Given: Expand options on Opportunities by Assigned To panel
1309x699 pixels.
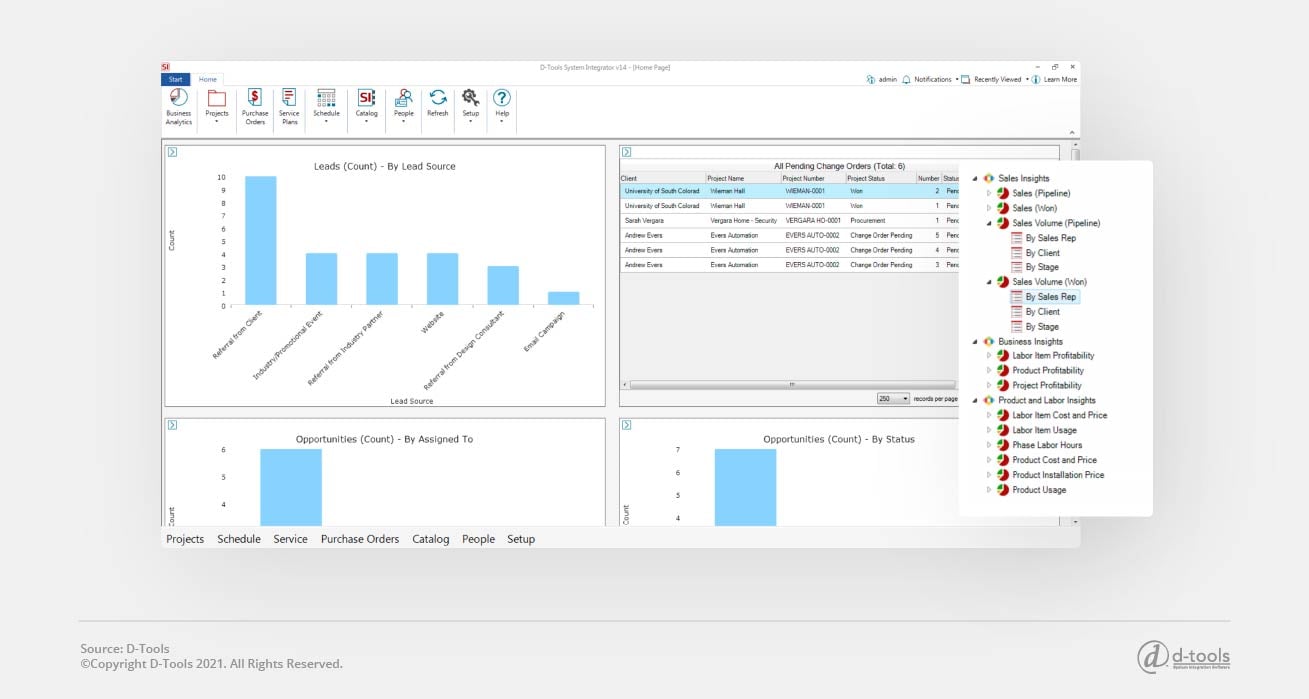Looking at the screenshot, I should click(172, 425).
